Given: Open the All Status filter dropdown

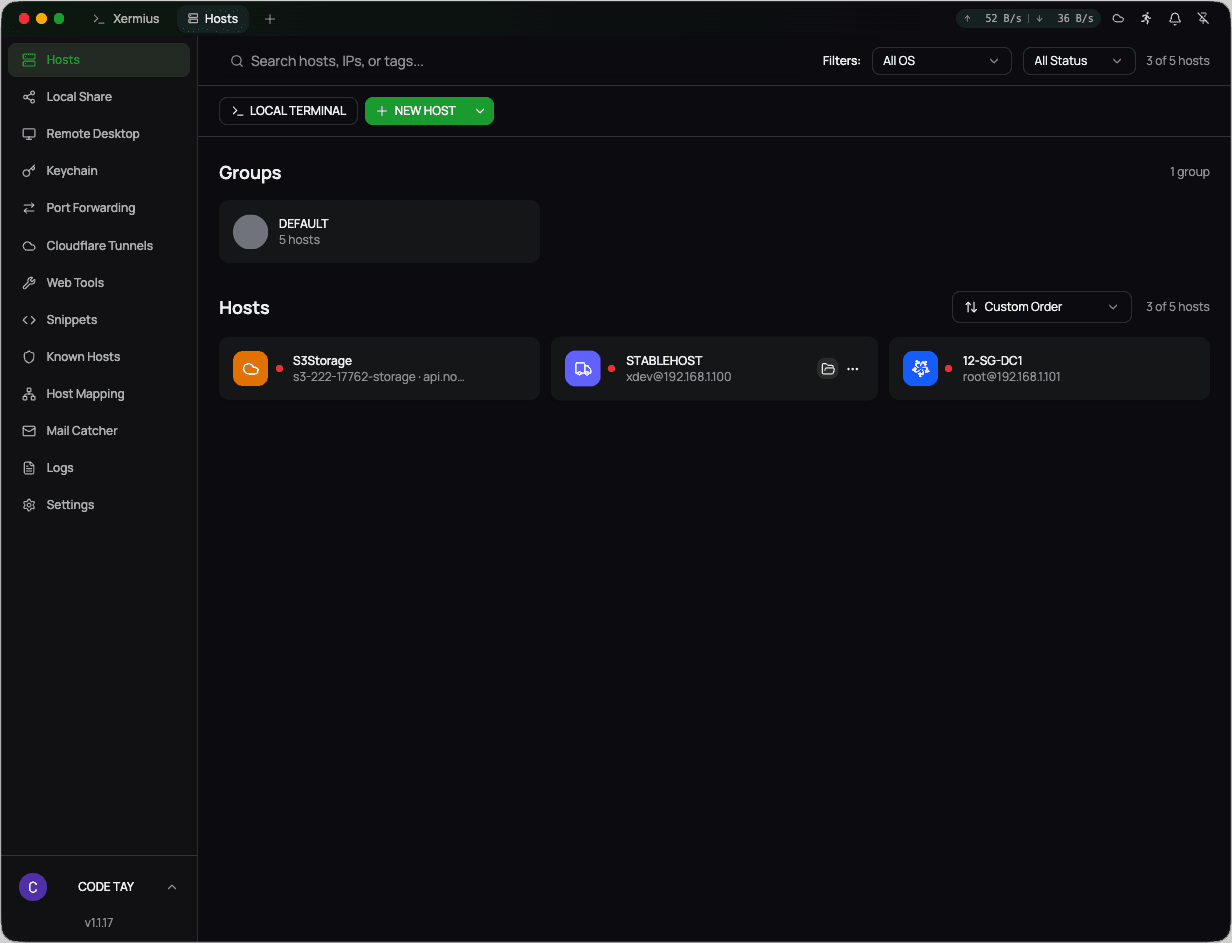Looking at the screenshot, I should click(1078, 61).
